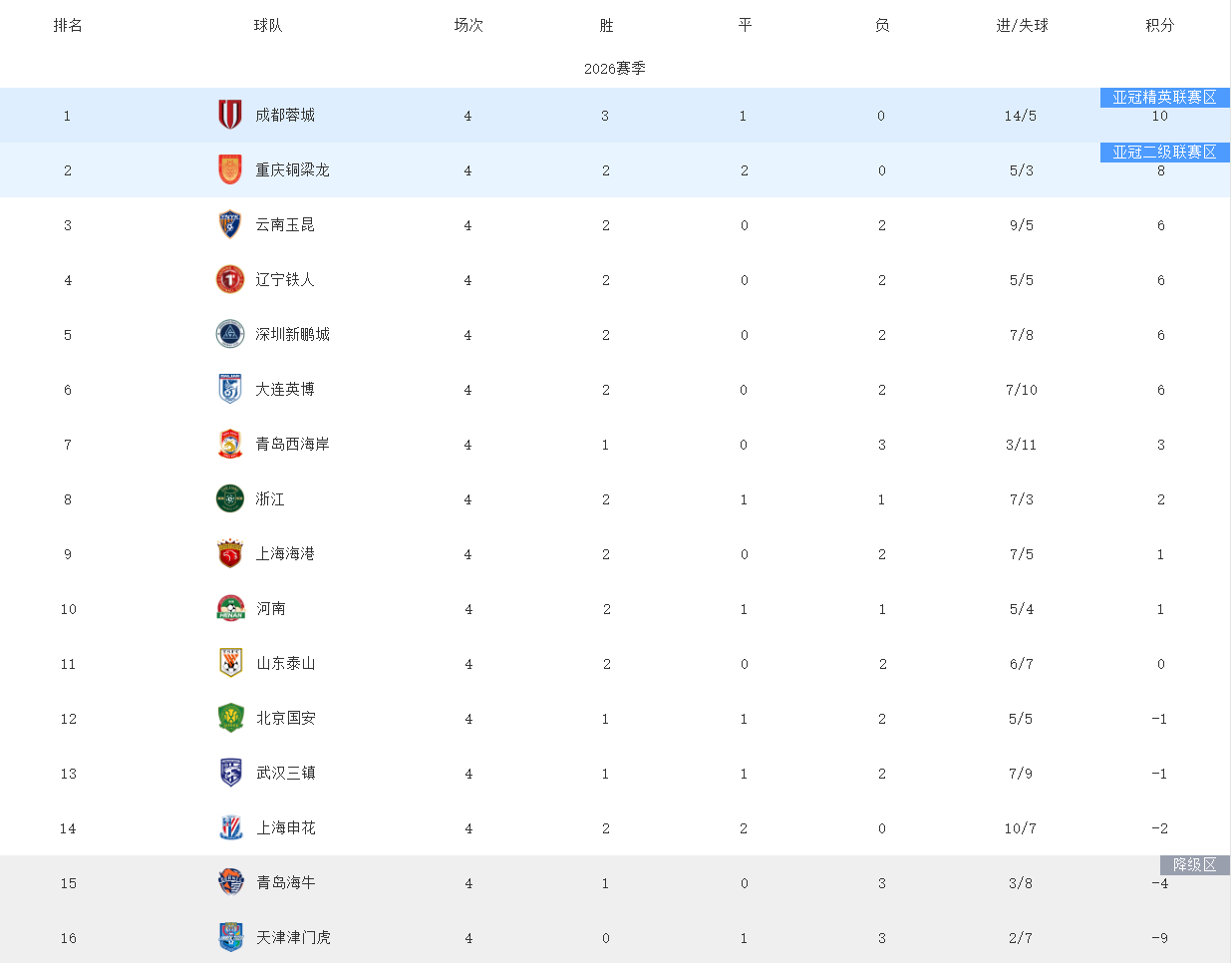Open the 武汉三镇 team name link

point(286,774)
